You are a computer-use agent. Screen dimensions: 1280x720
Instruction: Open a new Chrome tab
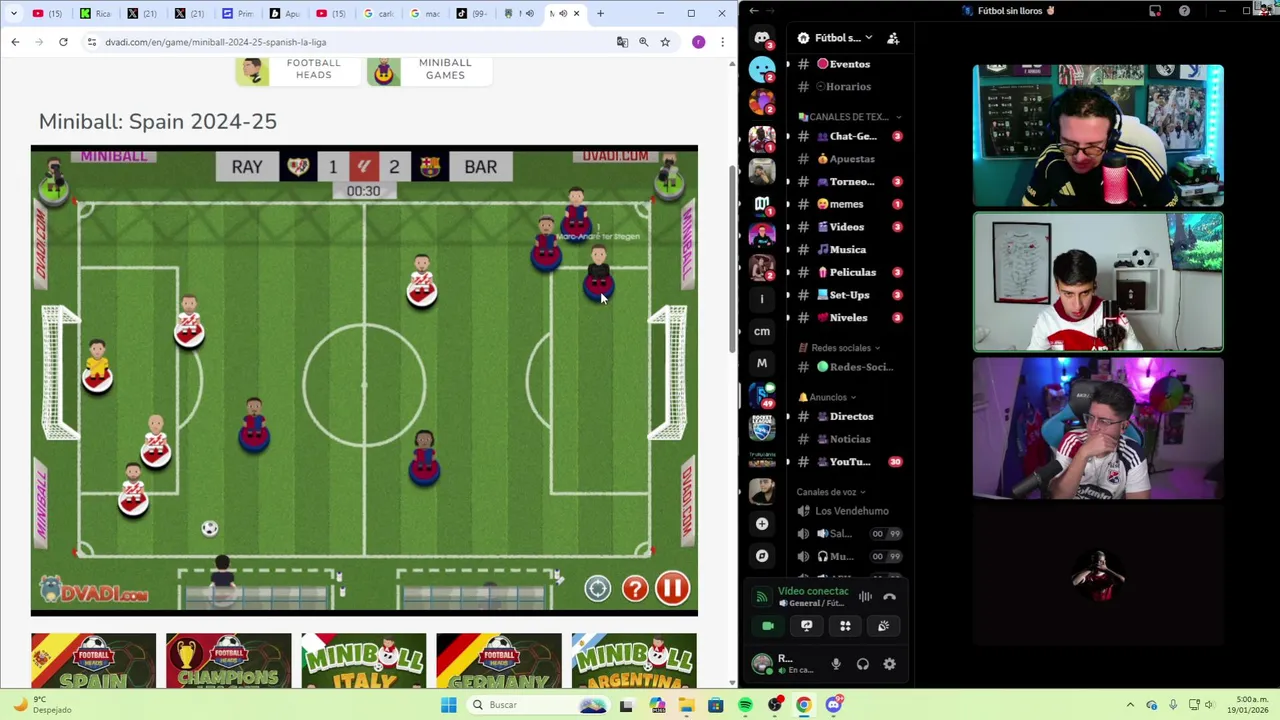[x=600, y=14]
